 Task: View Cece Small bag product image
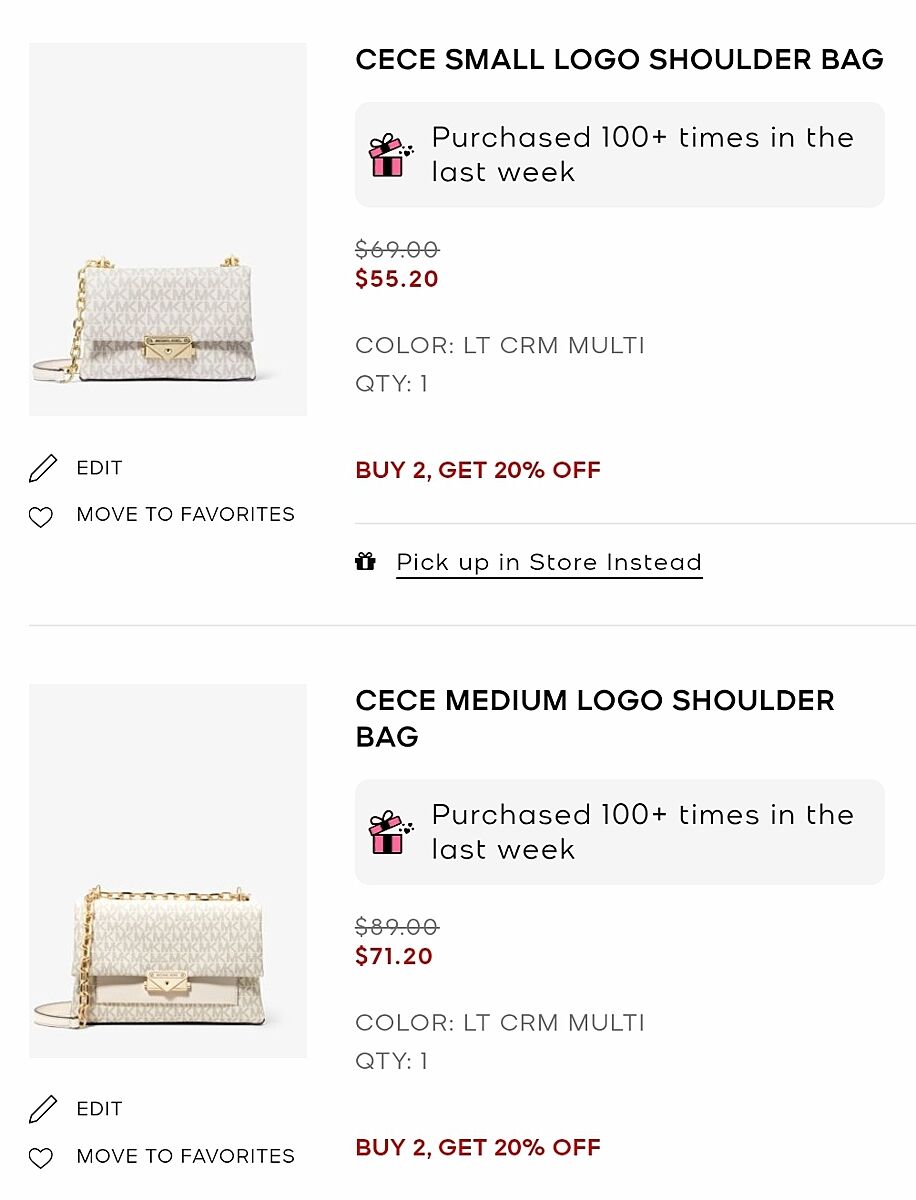[167, 229]
